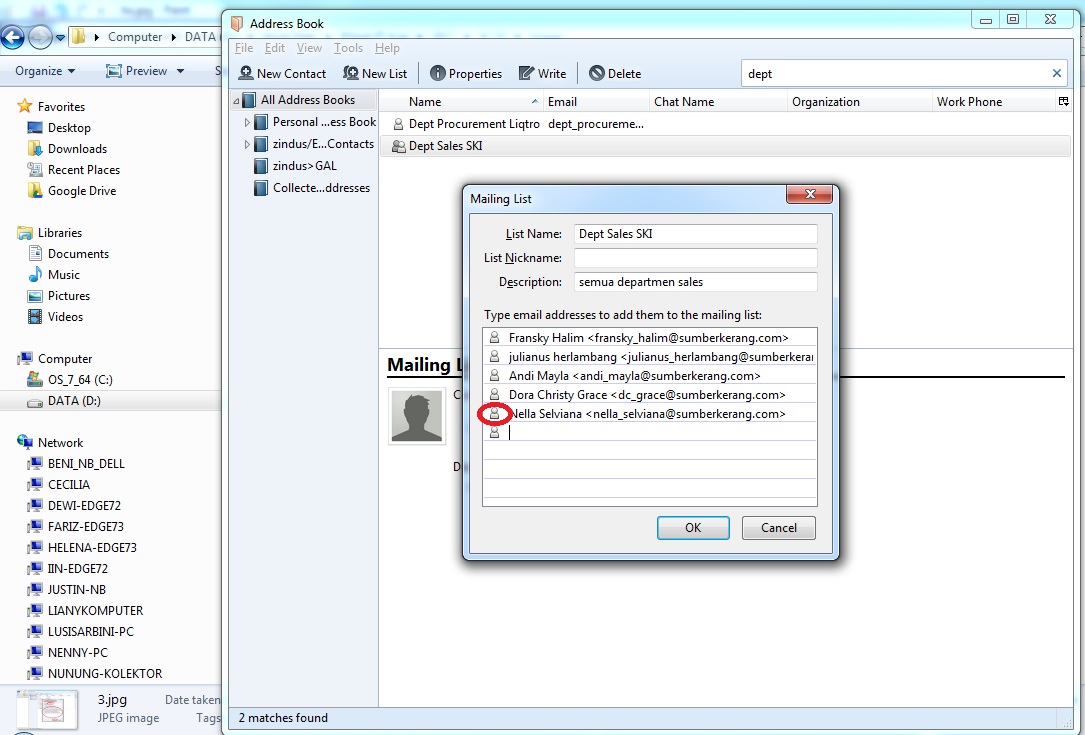This screenshot has height=735, width=1085.
Task: Click OK in Mailing List dialog
Action: (x=692, y=528)
